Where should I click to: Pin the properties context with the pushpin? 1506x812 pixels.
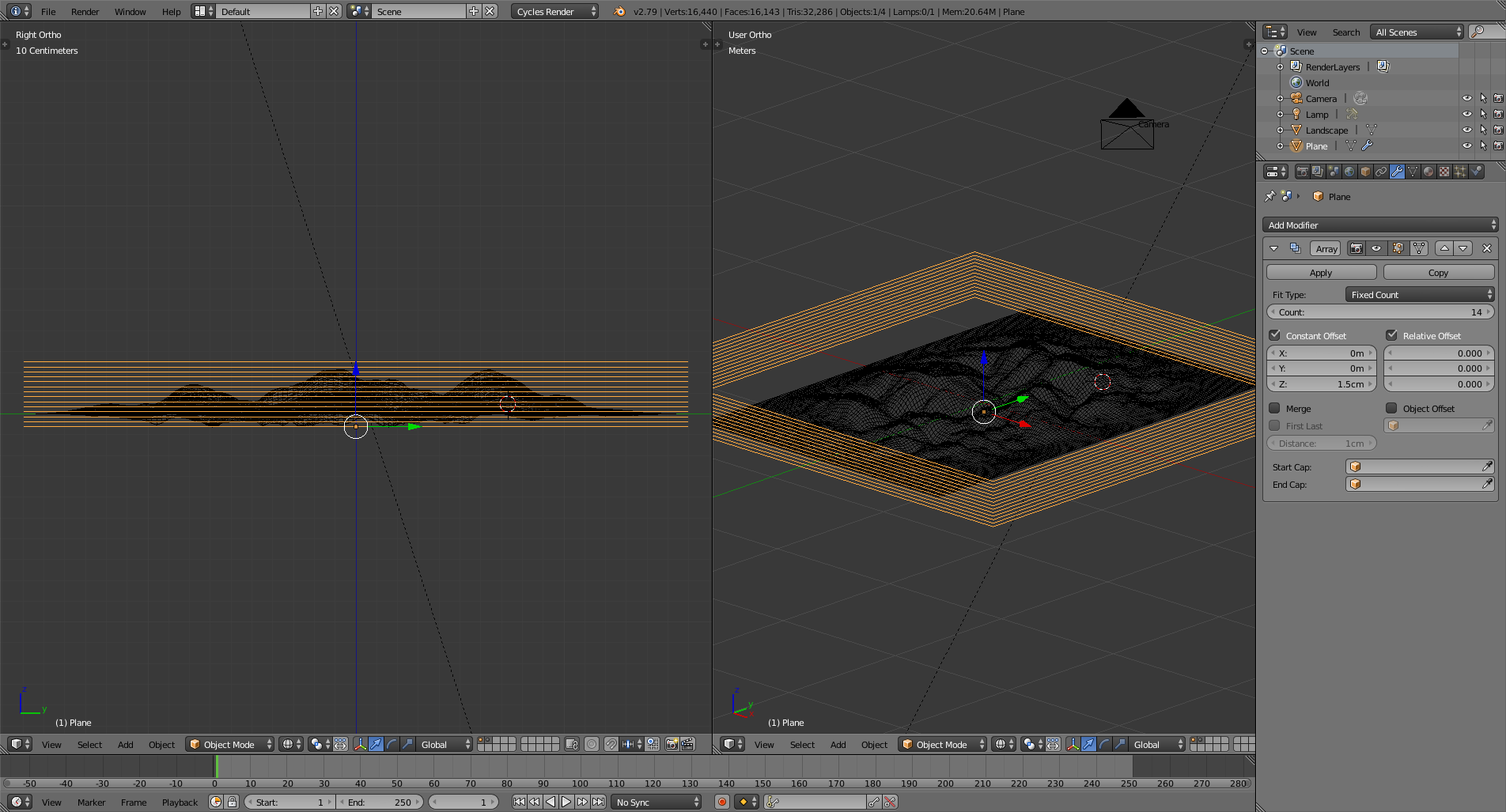click(1270, 196)
